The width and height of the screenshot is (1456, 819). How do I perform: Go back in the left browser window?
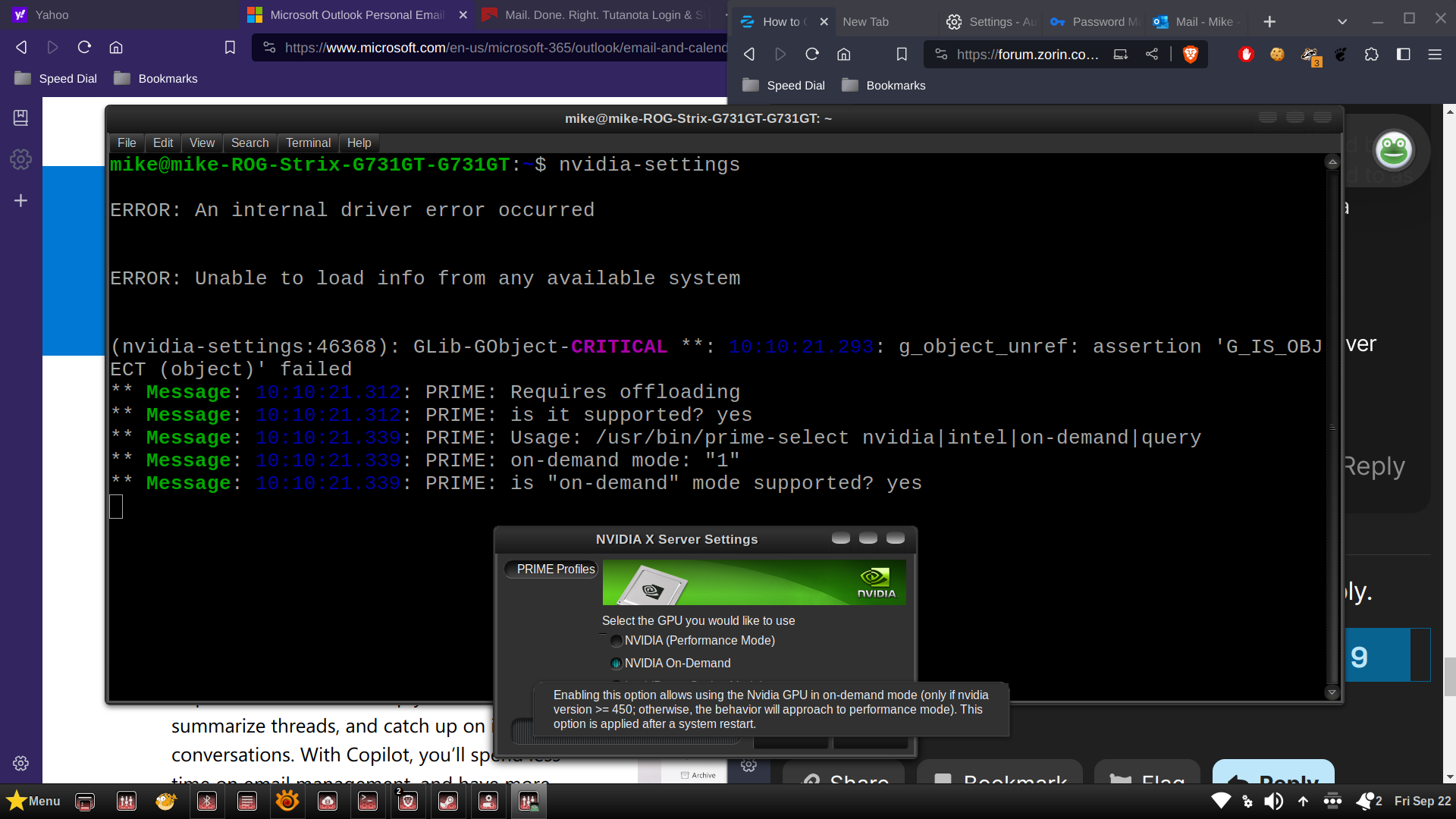(21, 47)
